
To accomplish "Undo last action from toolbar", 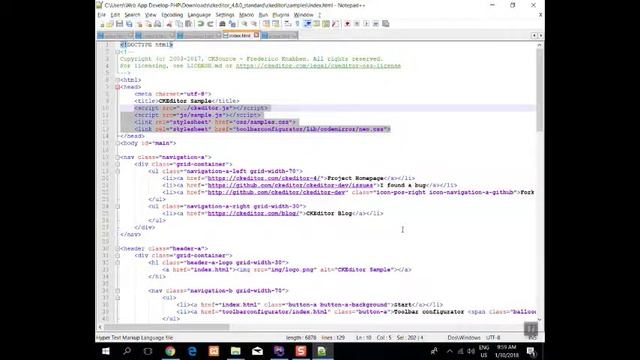I will point(200,24).
